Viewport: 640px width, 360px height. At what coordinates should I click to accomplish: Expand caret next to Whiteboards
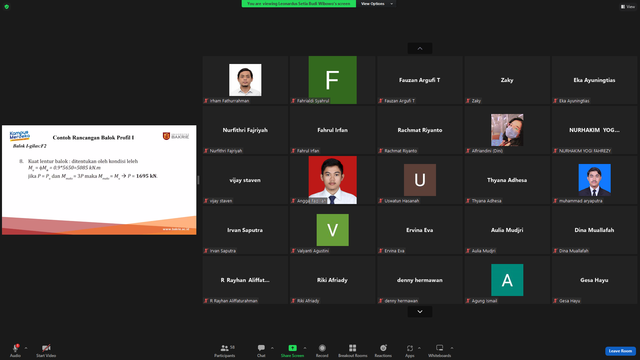coord(452,348)
